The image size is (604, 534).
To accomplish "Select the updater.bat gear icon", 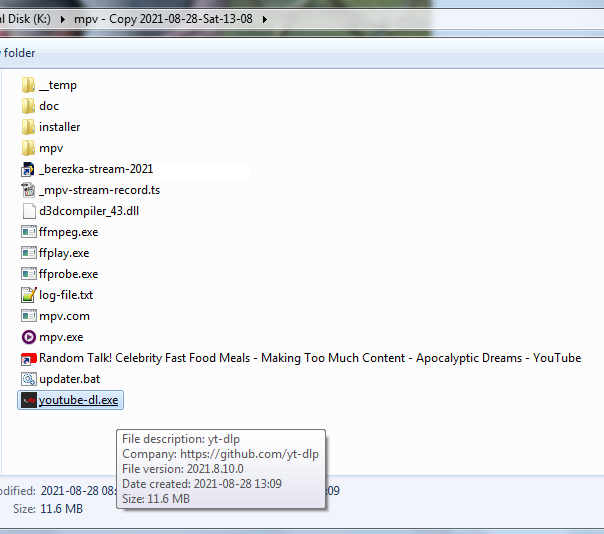I will point(29,379).
